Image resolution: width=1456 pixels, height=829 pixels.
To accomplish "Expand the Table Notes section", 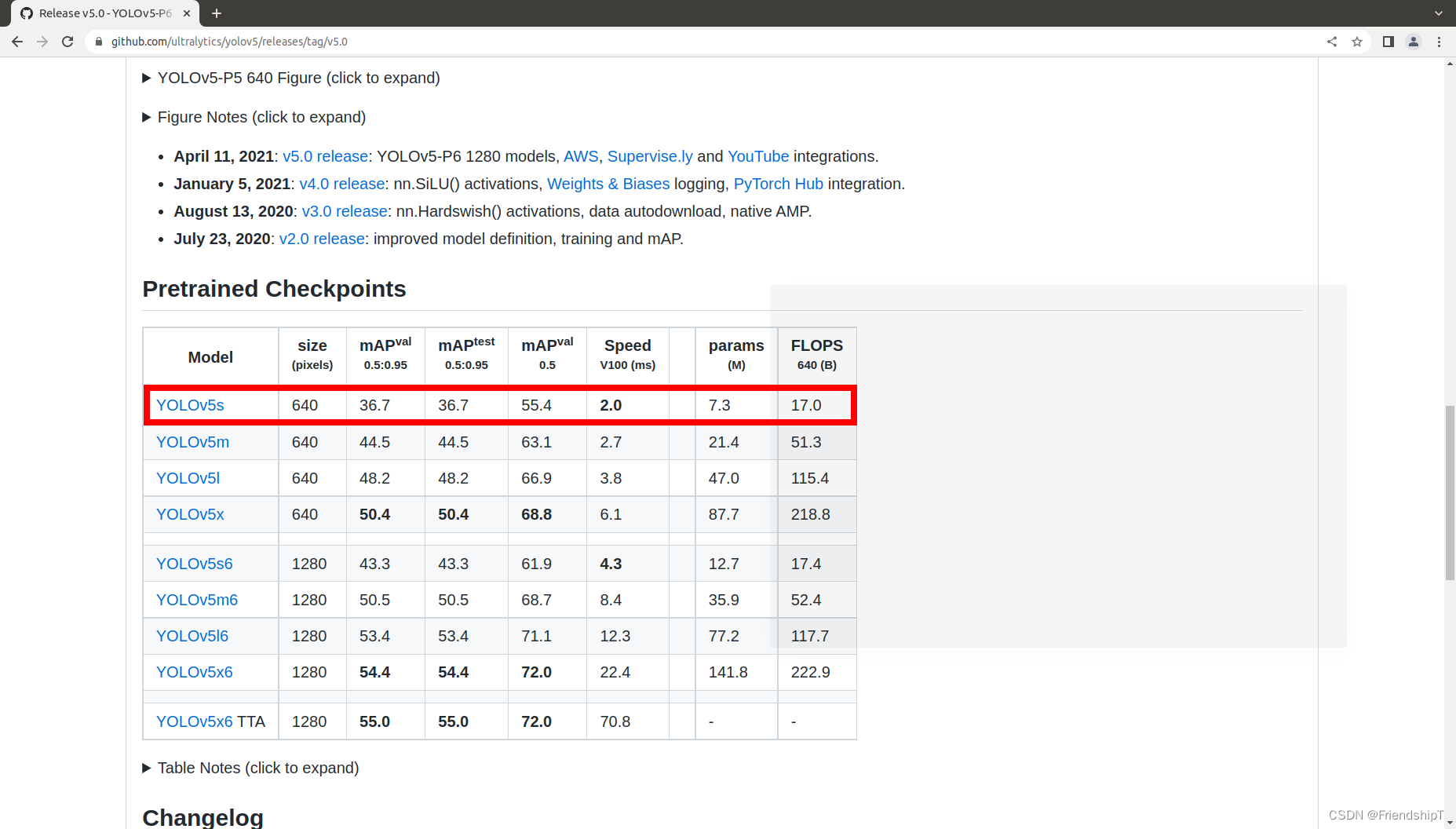I will point(250,768).
